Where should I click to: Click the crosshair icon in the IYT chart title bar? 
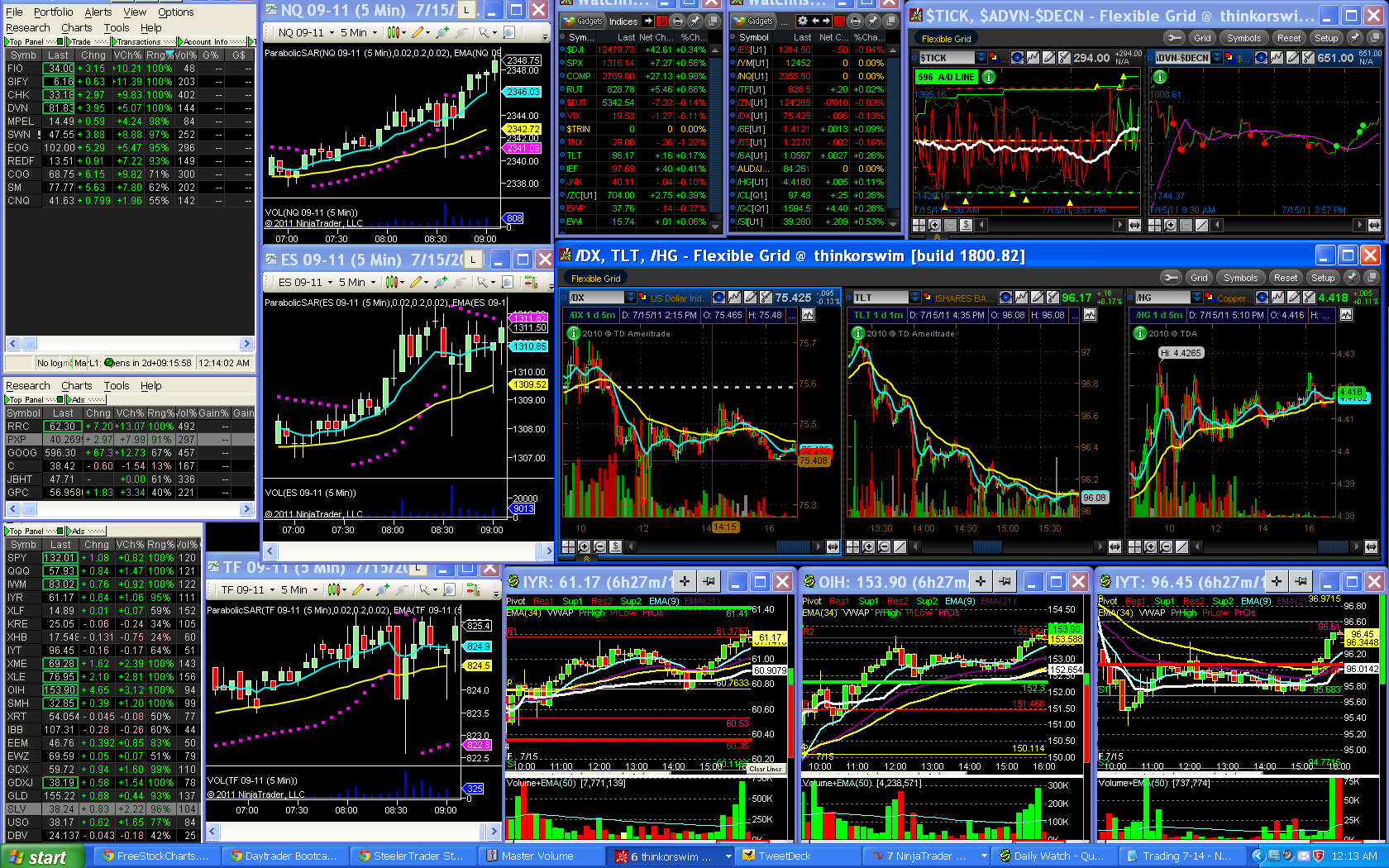pos(1277,581)
